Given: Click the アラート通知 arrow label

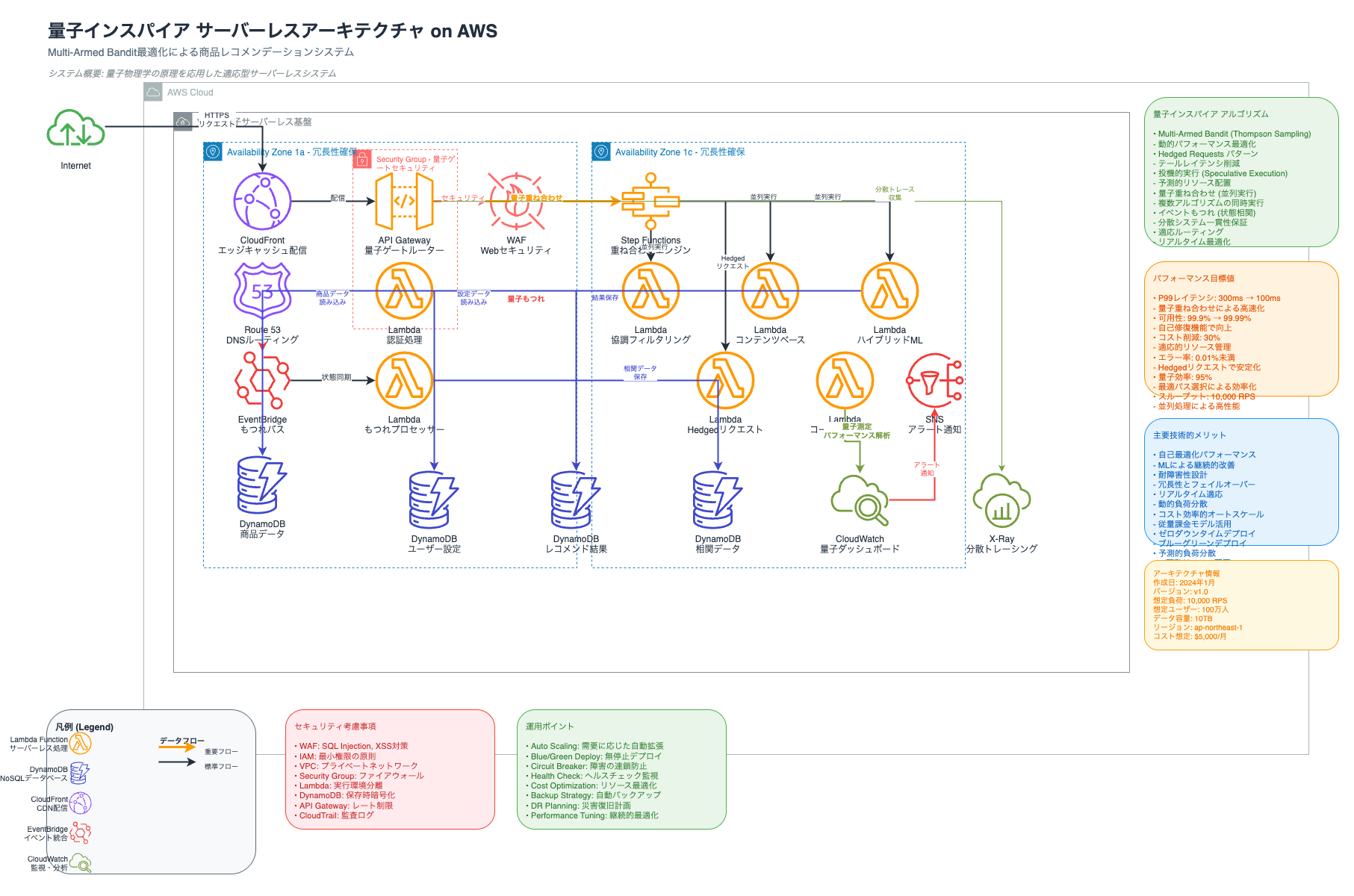Looking at the screenshot, I should tap(927, 469).
